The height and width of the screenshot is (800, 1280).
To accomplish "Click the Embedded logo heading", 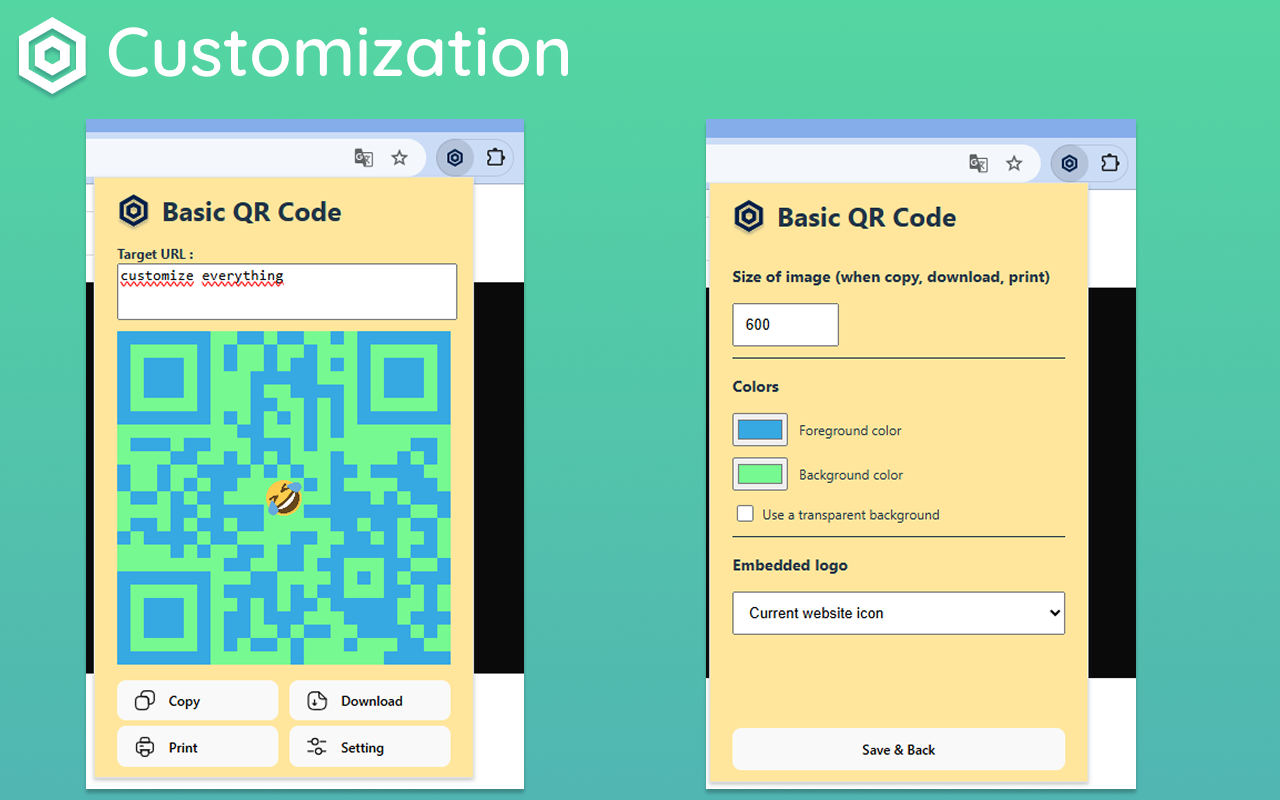I will coord(790,565).
